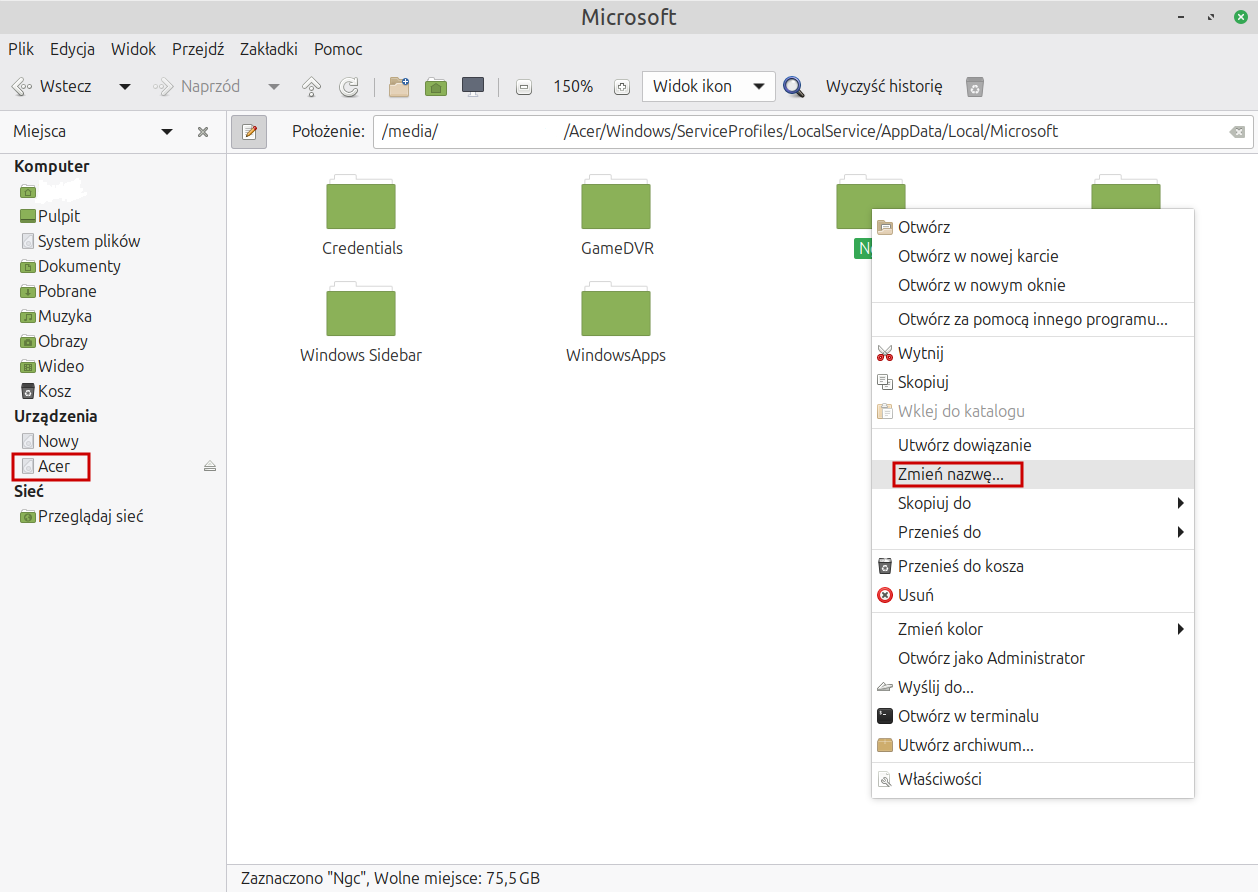Create a new folder from the toolbar
The height and width of the screenshot is (892, 1258).
[399, 87]
